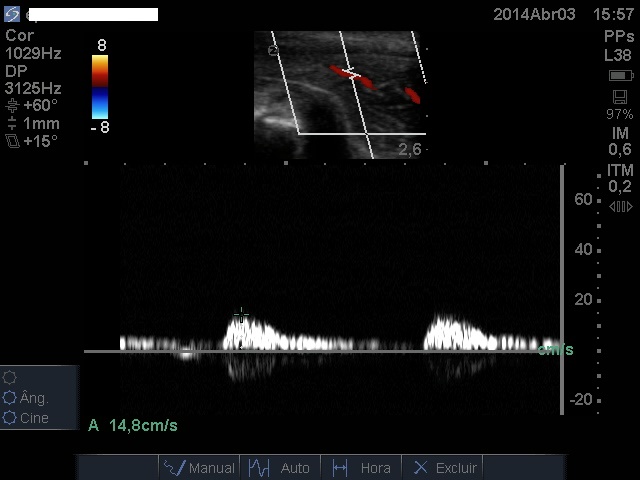Click the 2D color Doppler thumbnail image
Image resolution: width=640 pixels, height=480 pixels.
(340, 94)
